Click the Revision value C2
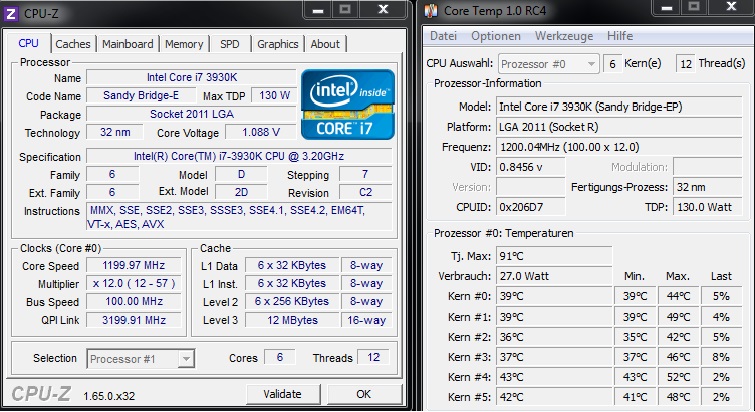Screen dimensions: 755x412 click(365, 193)
